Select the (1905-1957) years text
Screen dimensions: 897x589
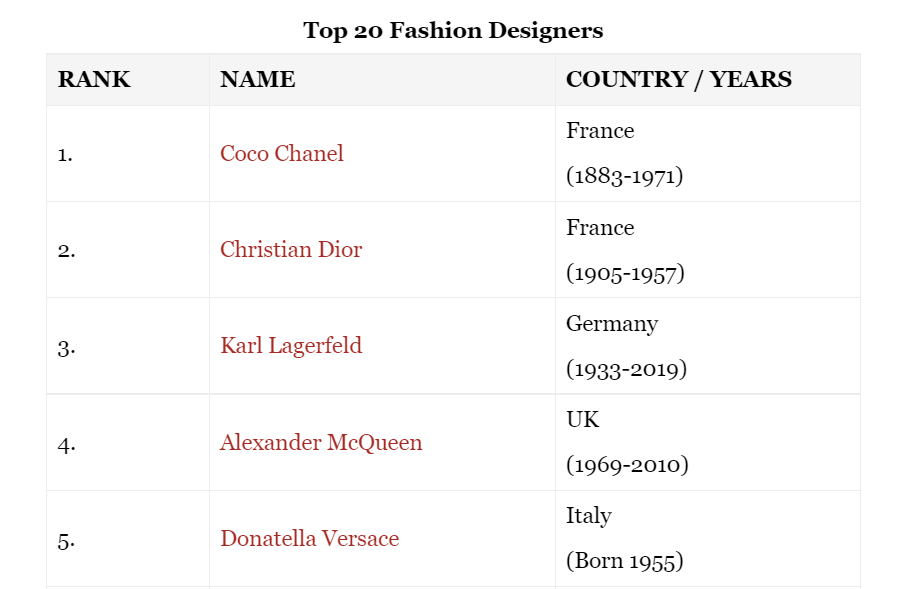pyautogui.click(x=625, y=273)
